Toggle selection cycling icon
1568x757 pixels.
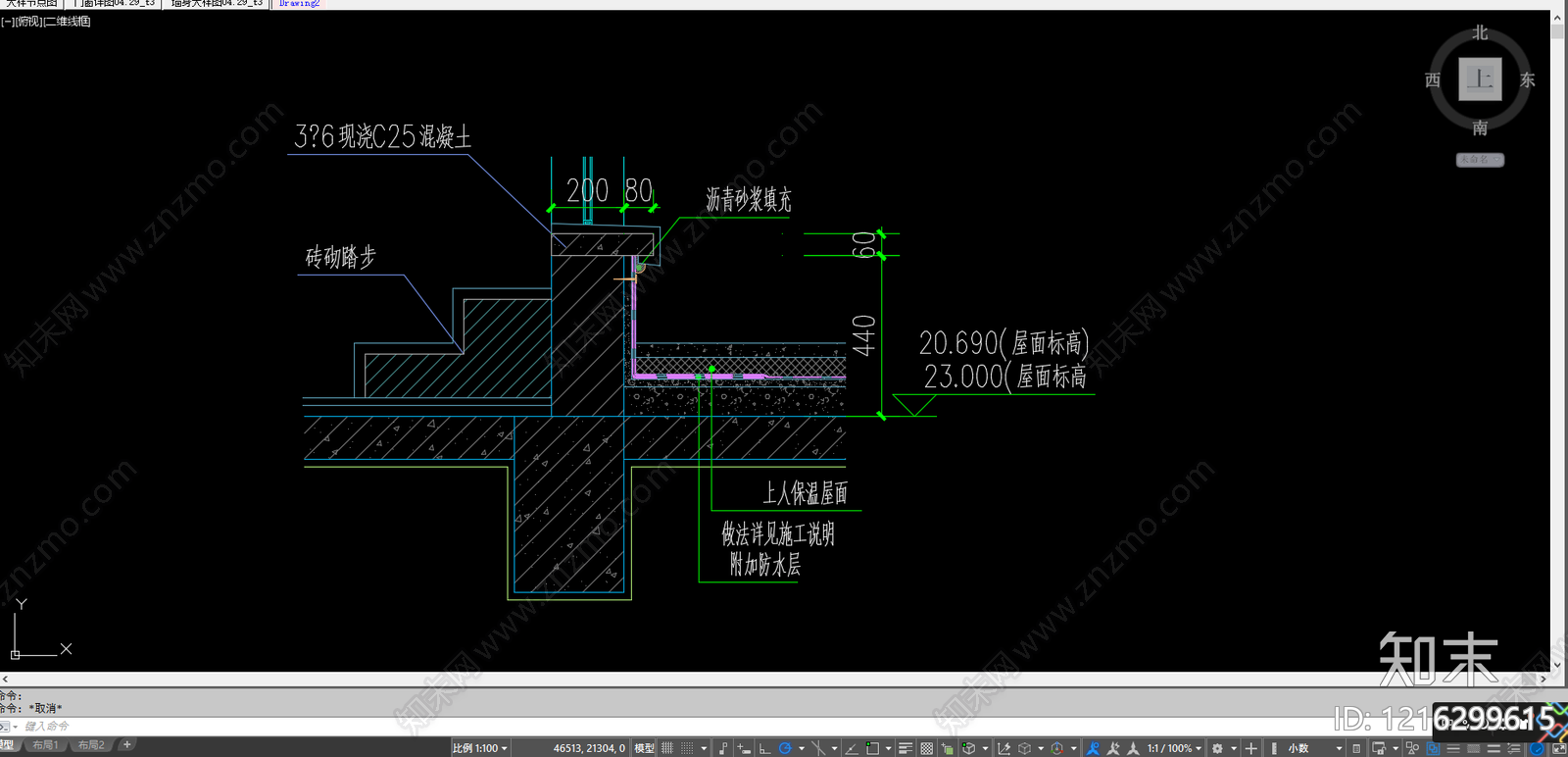947,748
